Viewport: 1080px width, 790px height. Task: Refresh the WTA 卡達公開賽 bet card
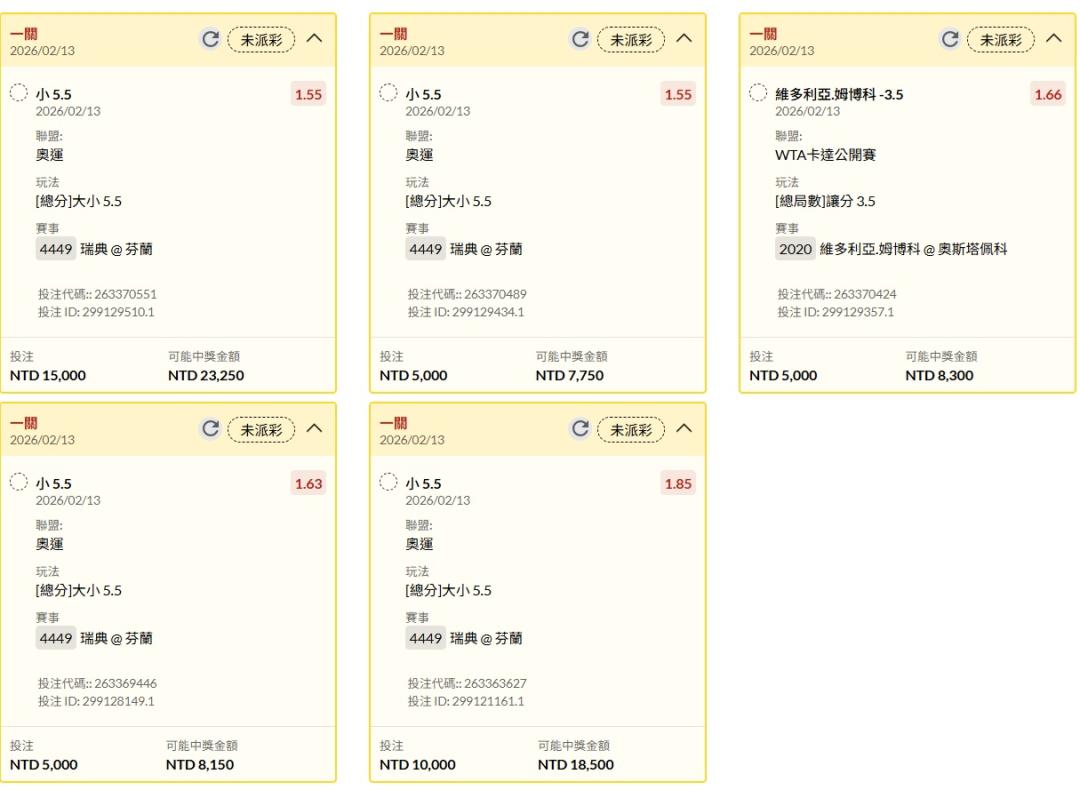[x=950, y=39]
